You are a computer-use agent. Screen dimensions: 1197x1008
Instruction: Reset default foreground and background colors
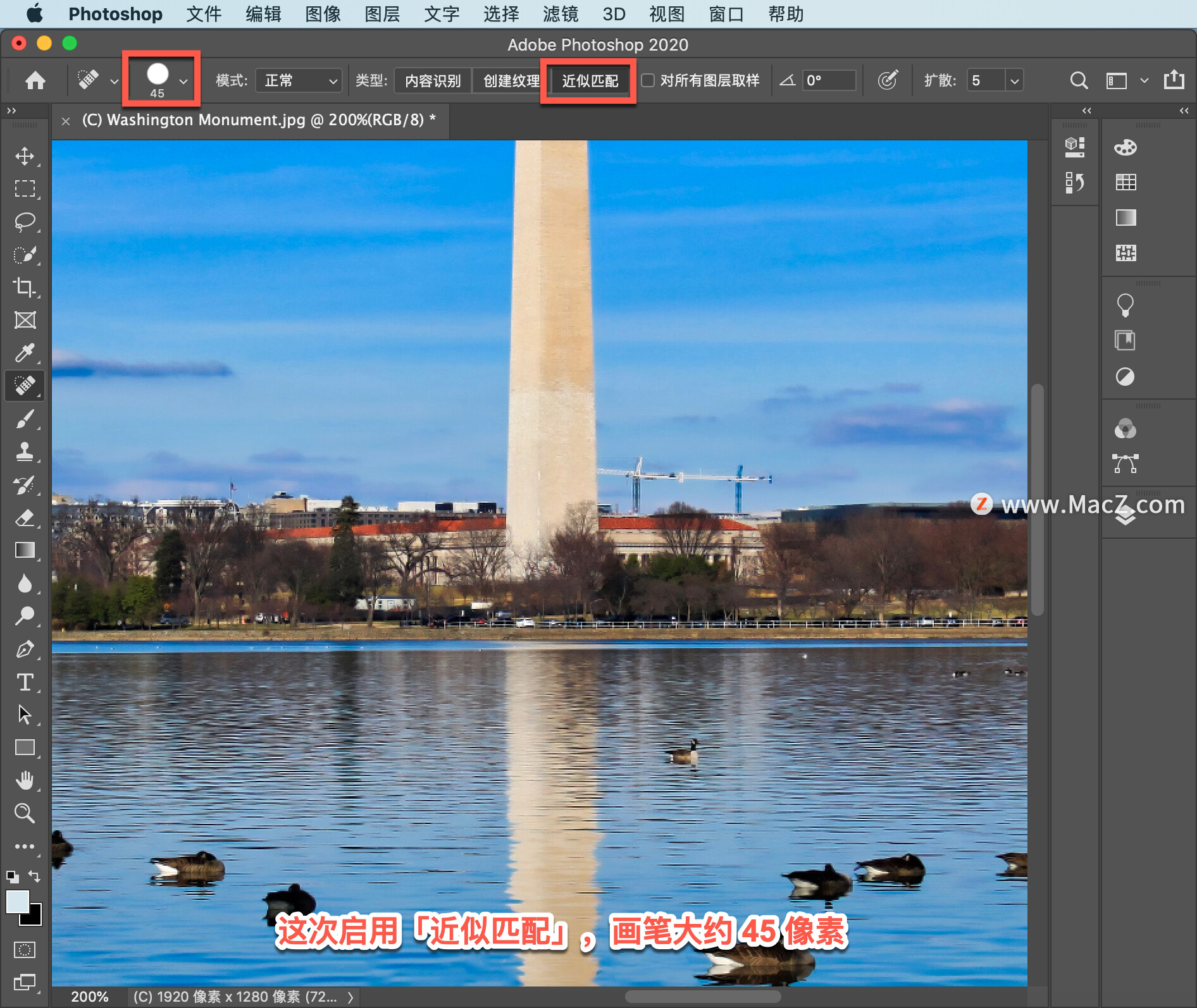[x=12, y=876]
